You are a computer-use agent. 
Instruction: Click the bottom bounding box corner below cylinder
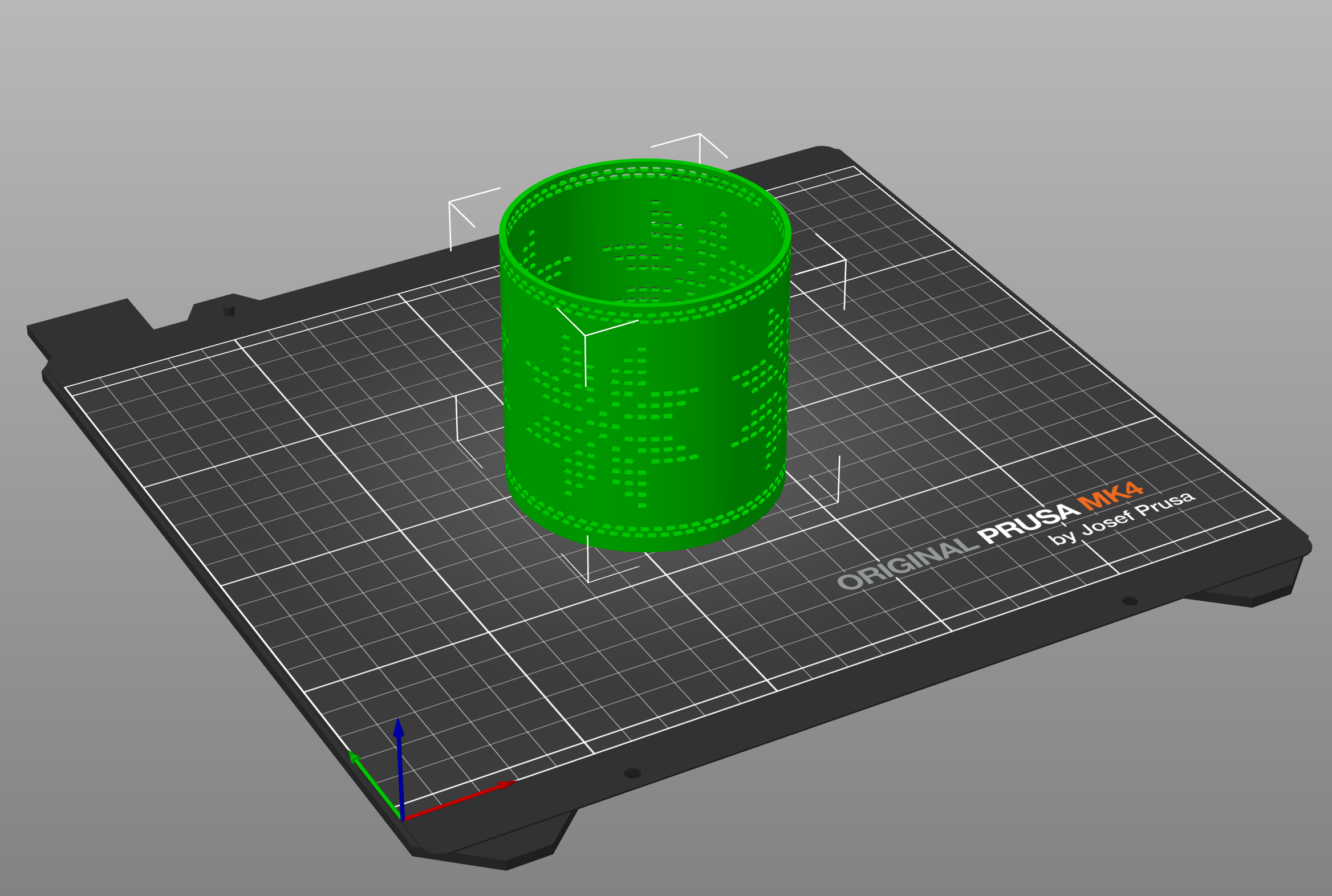[588, 582]
